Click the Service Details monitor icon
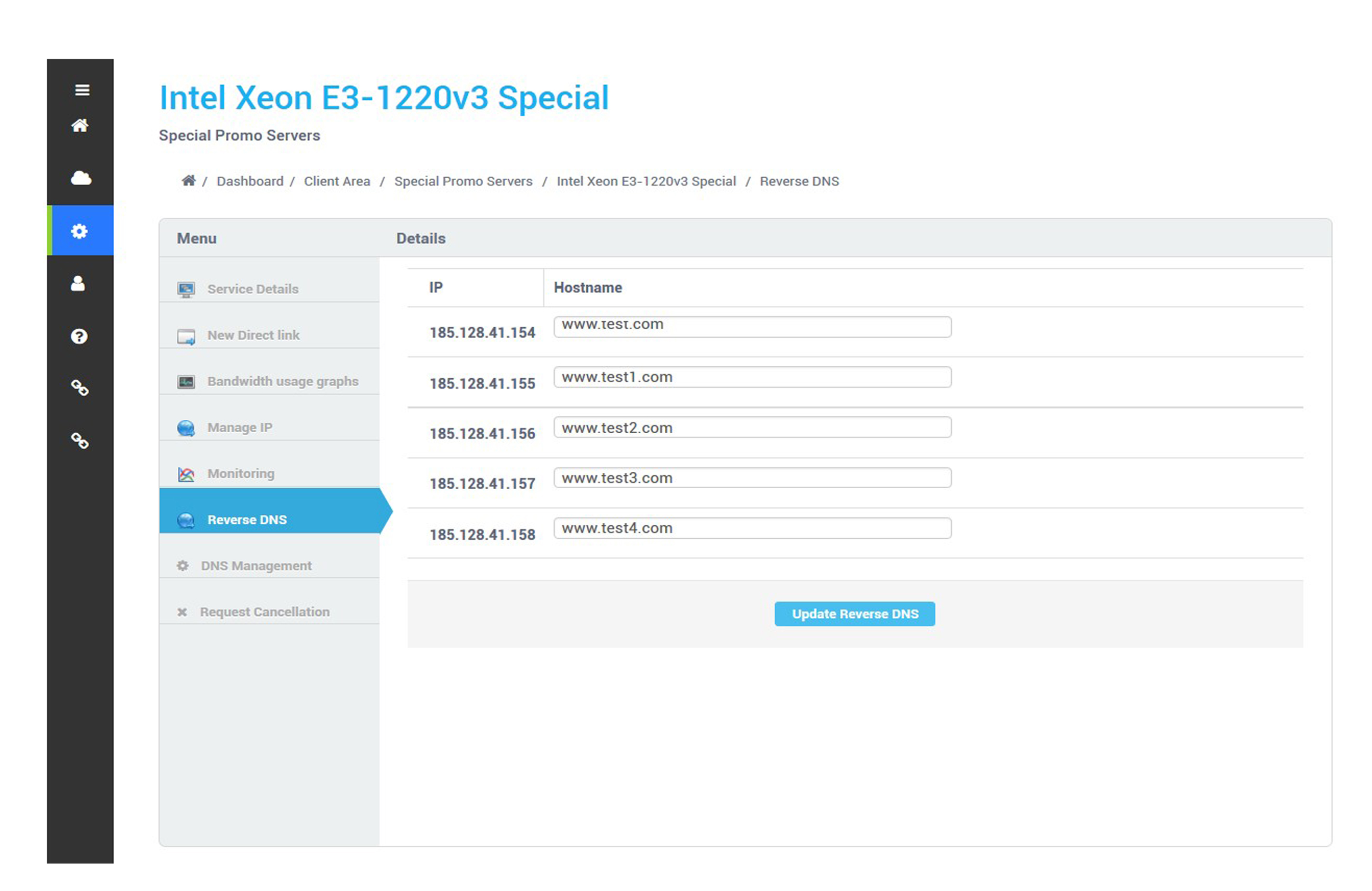1372x891 pixels. tap(186, 290)
